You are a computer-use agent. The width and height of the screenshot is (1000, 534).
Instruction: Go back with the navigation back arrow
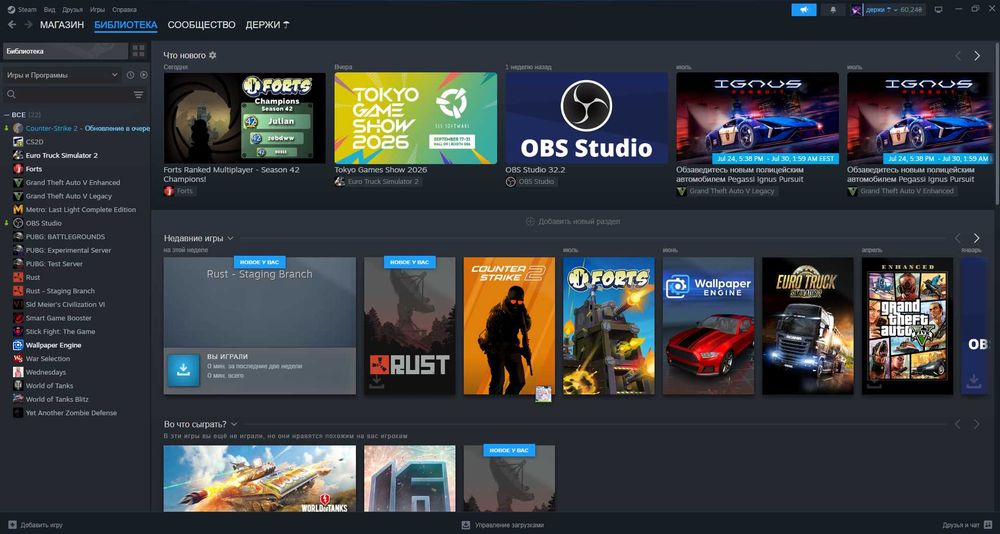tap(11, 24)
